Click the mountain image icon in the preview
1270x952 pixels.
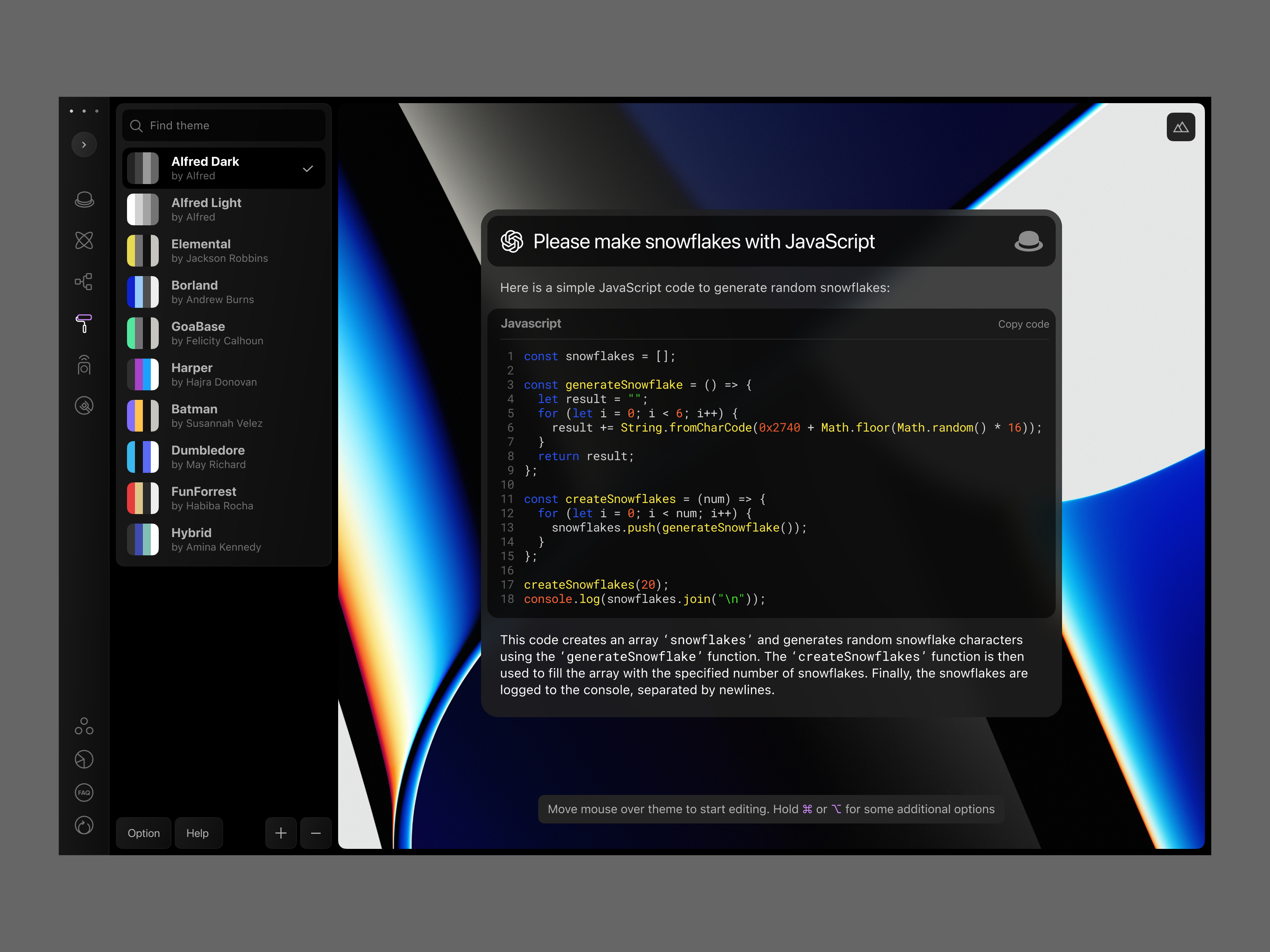tap(1180, 127)
